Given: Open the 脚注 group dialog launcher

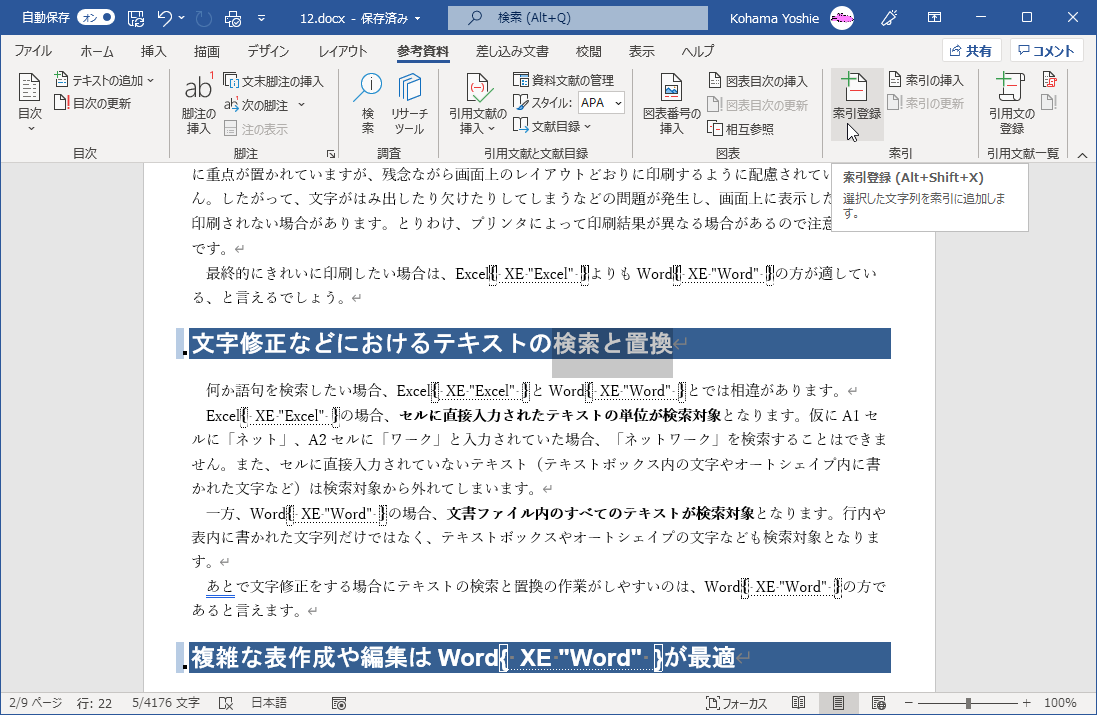Looking at the screenshot, I should pos(330,153).
